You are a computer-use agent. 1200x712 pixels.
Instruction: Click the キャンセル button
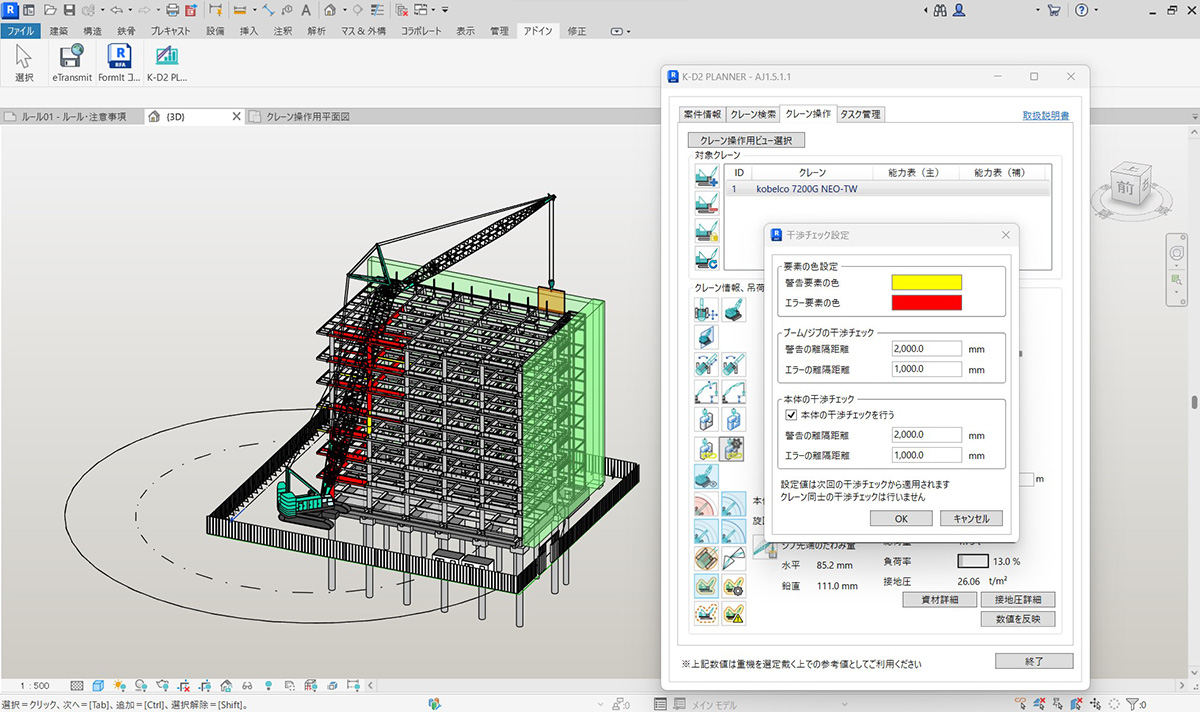click(x=970, y=519)
